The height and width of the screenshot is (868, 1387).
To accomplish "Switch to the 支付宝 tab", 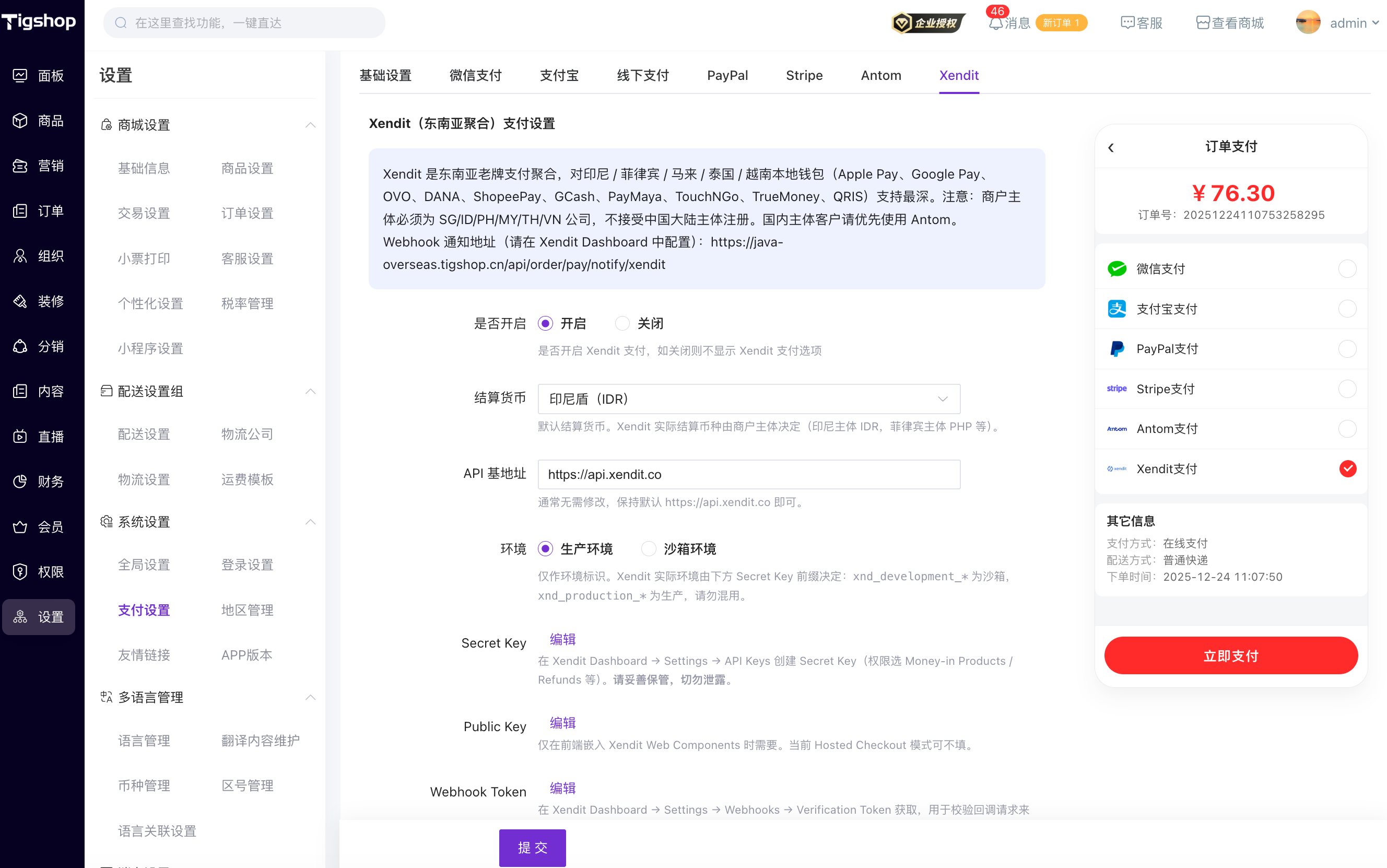I will pyautogui.click(x=559, y=76).
